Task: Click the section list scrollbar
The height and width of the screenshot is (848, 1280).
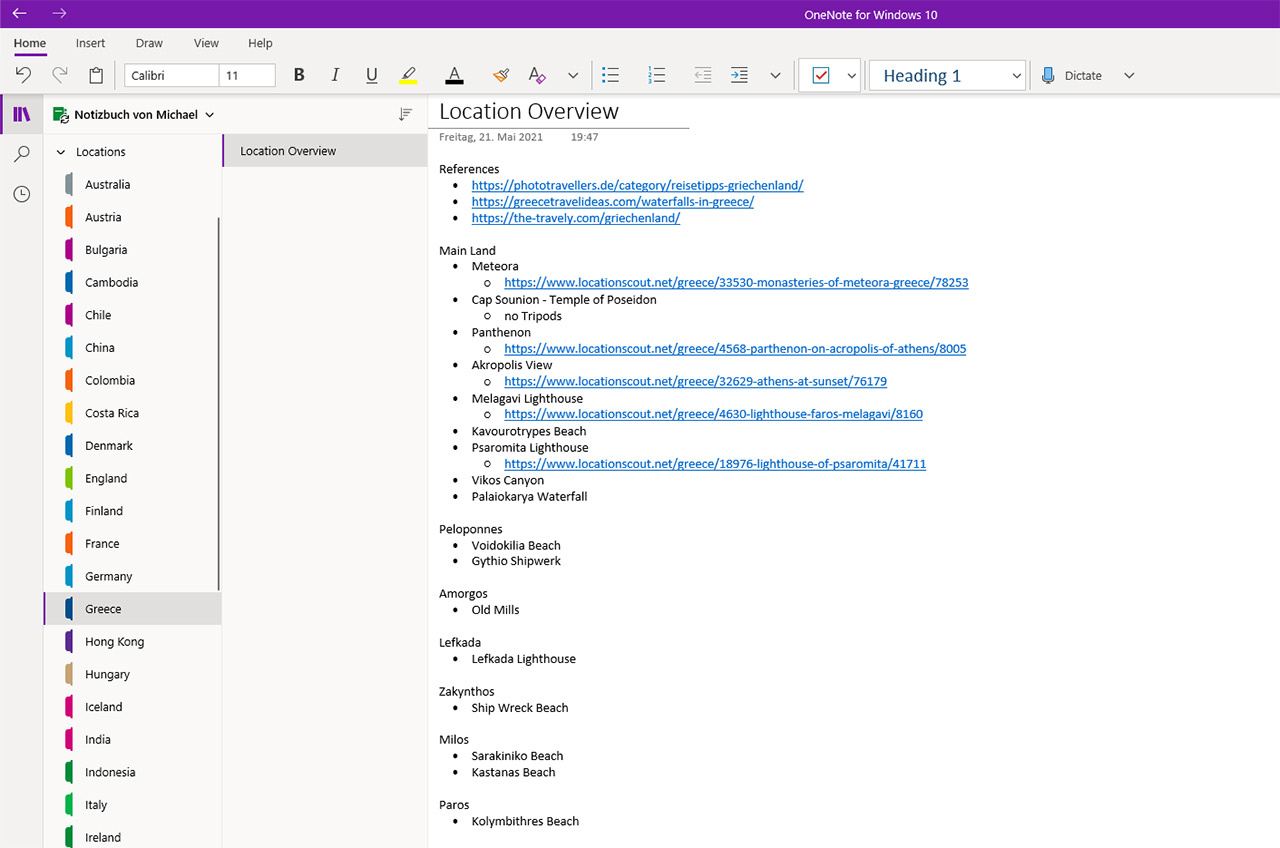Action: 219,403
